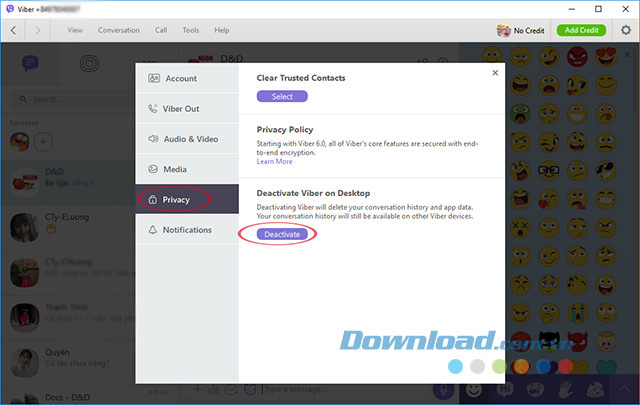The height and width of the screenshot is (405, 640).
Task: Expand the sticker packs with up arrow
Action: coord(624,389)
